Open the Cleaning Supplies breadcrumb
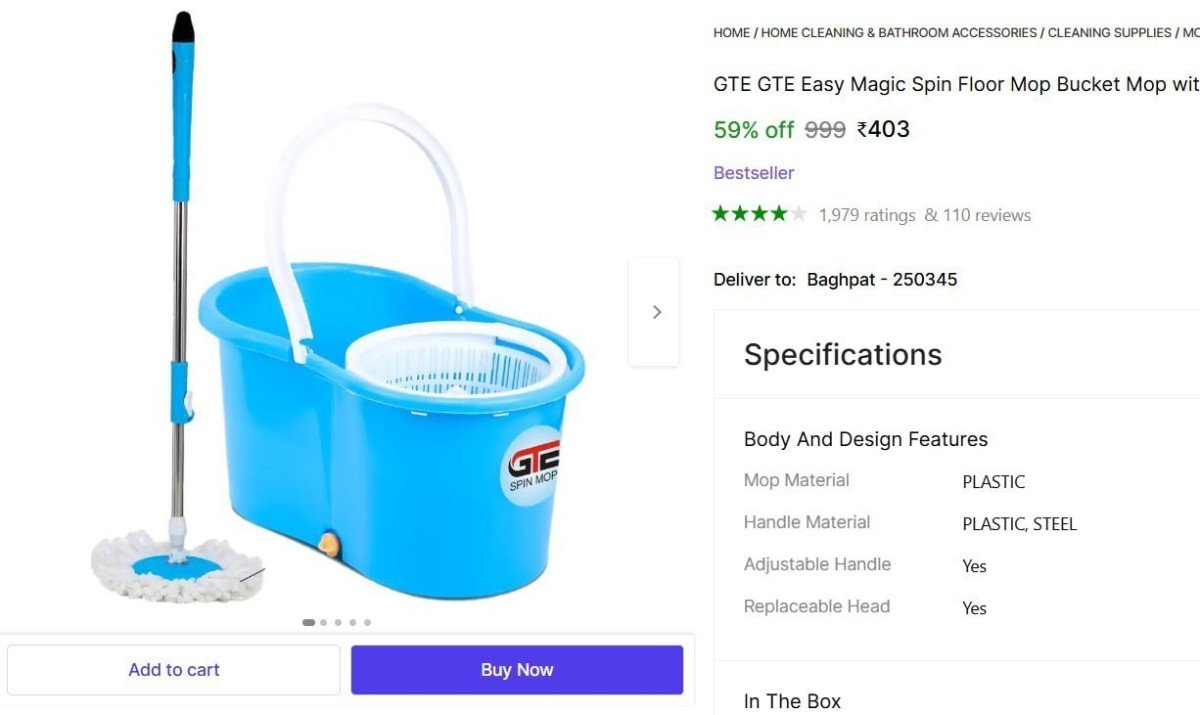Viewport: 1200px width, 715px height. (x=1109, y=33)
